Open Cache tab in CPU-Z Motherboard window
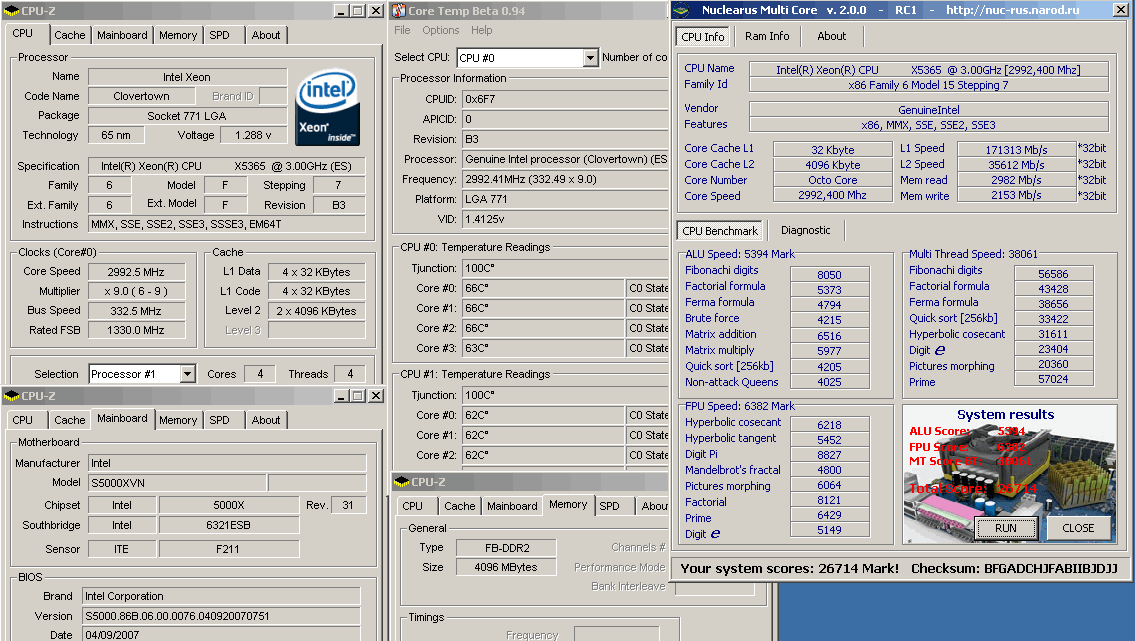Image resolution: width=1135 pixels, height=641 pixels. [69, 420]
